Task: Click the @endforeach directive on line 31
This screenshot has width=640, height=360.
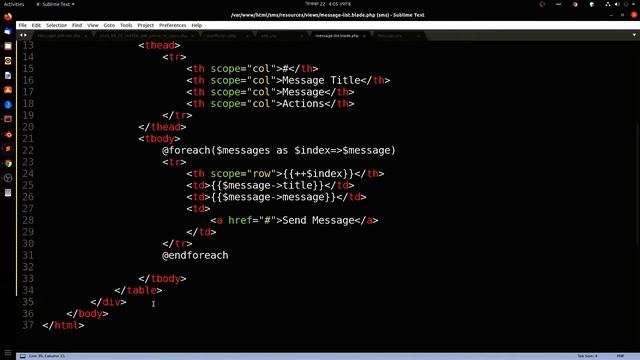Action: [x=195, y=256]
